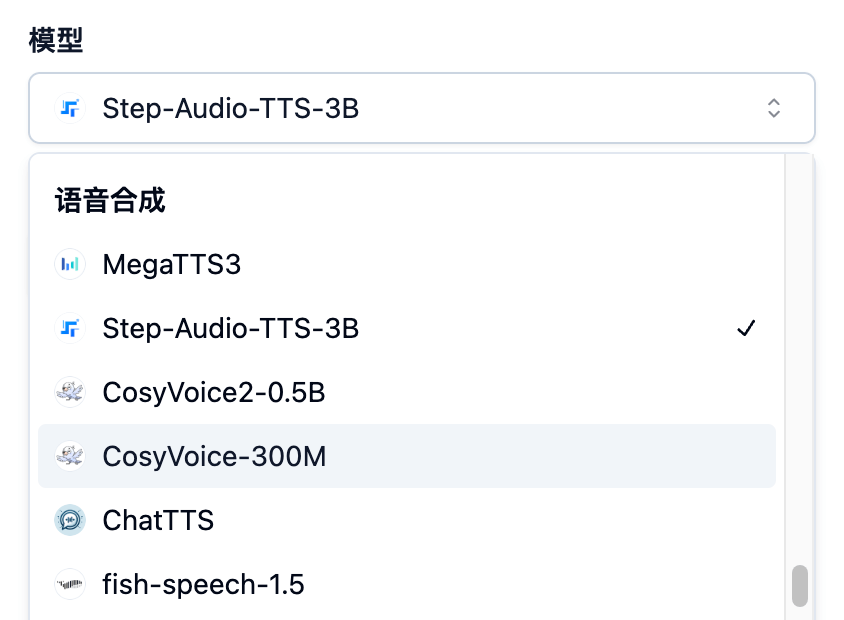Click the 模型 field label
The width and height of the screenshot is (844, 620).
click(56, 40)
